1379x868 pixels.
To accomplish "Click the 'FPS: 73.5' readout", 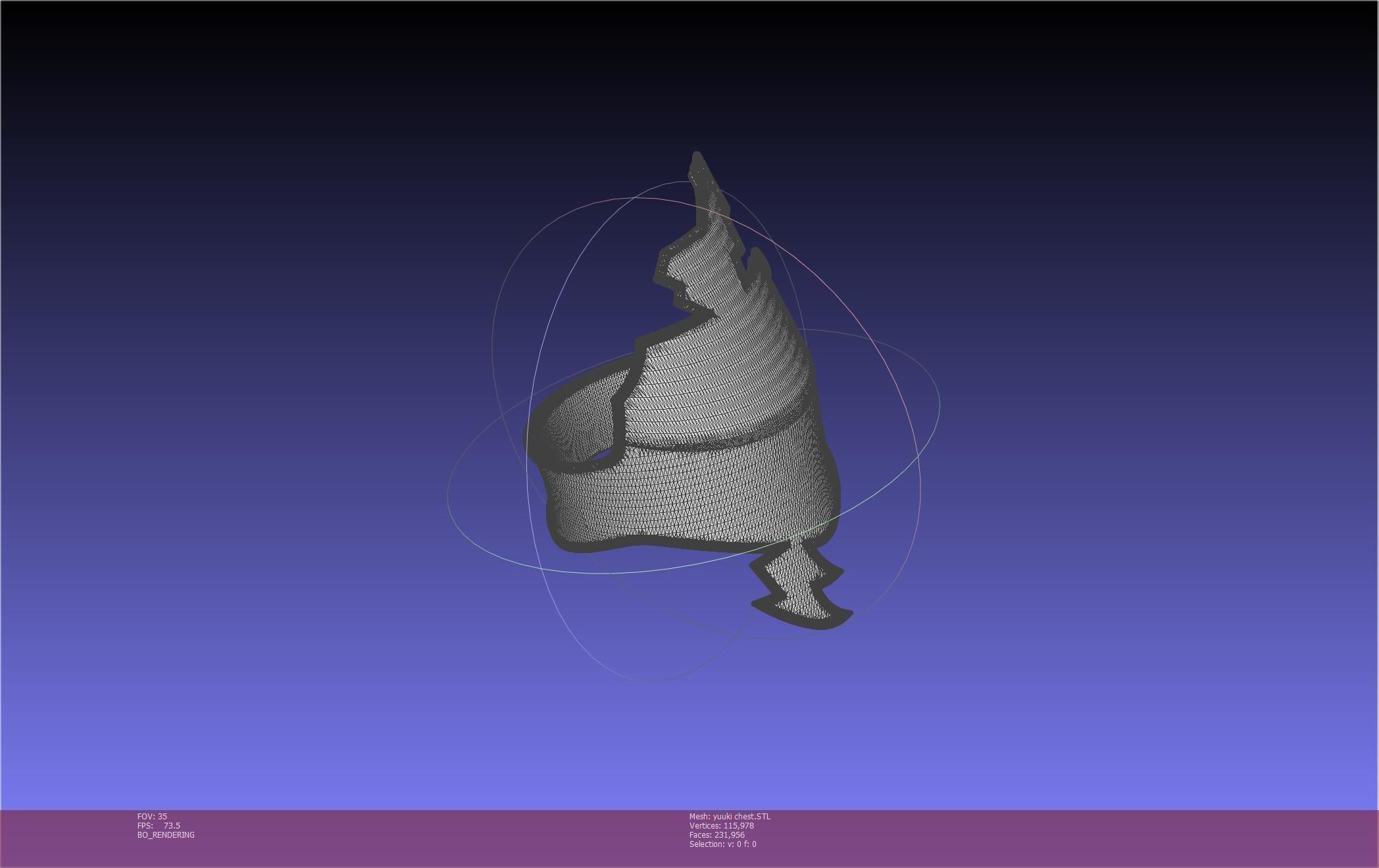I will [159, 825].
